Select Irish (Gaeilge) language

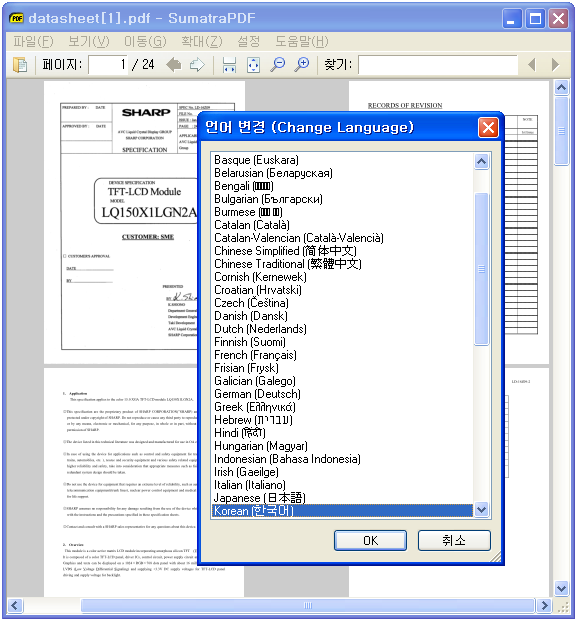(342, 472)
